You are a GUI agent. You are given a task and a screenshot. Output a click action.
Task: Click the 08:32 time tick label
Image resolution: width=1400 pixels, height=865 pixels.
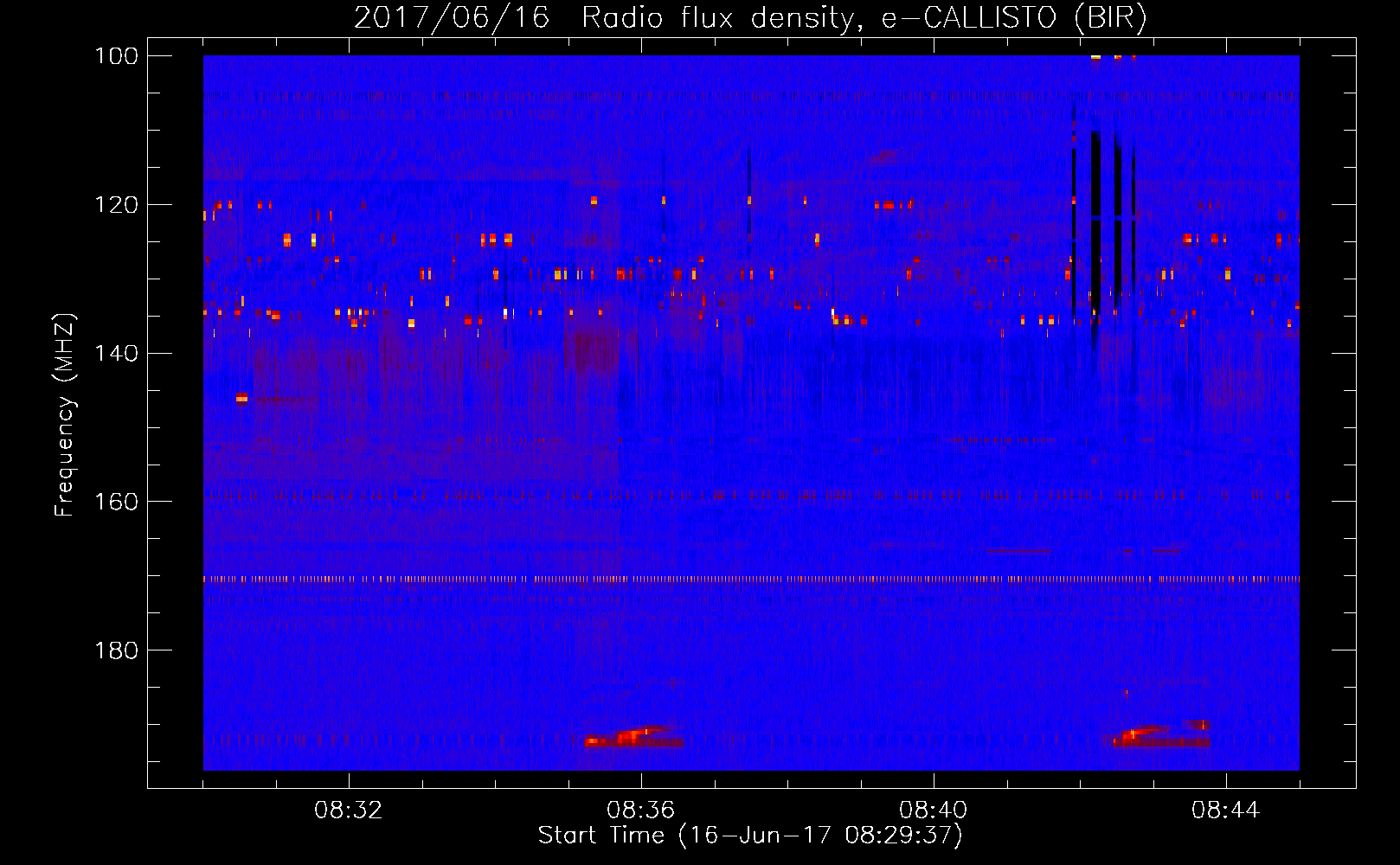tap(349, 811)
